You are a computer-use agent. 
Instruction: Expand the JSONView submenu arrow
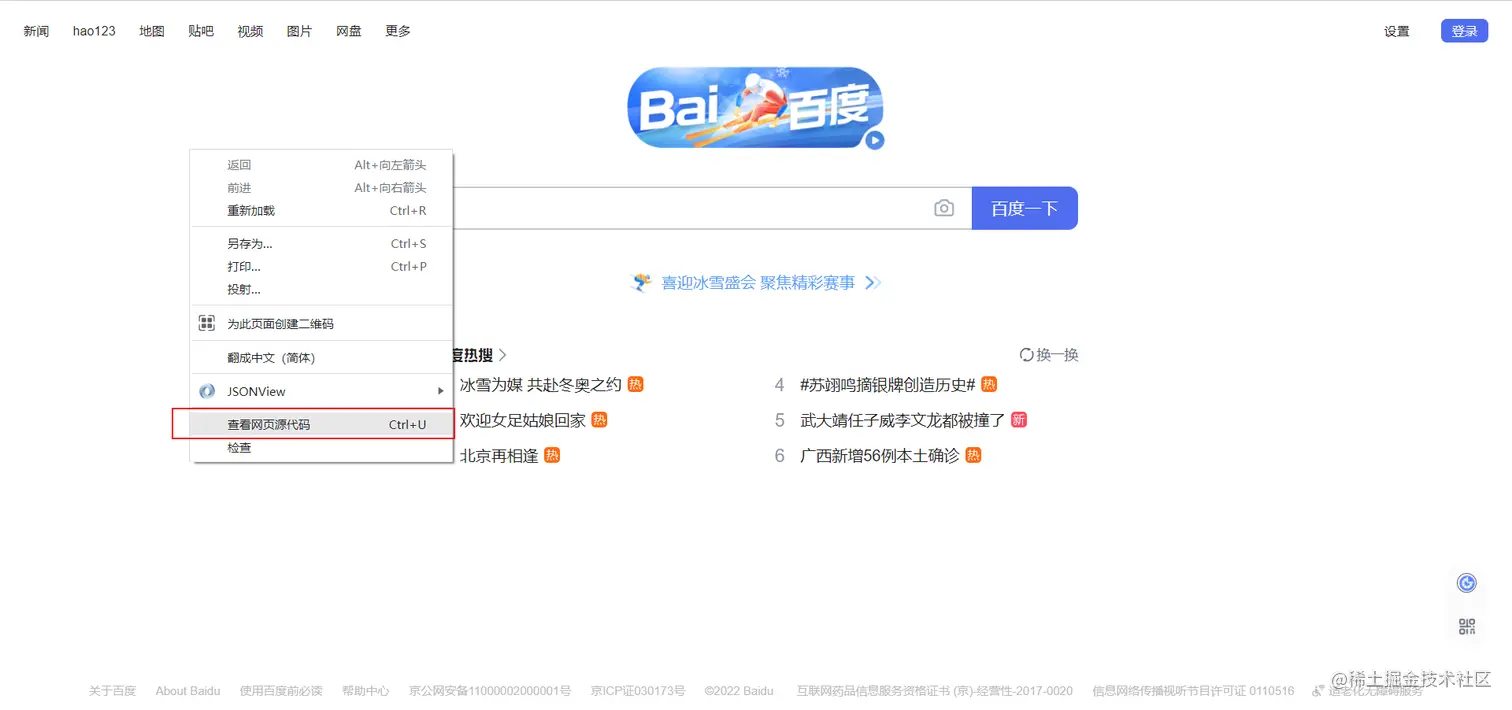pyautogui.click(x=440, y=391)
